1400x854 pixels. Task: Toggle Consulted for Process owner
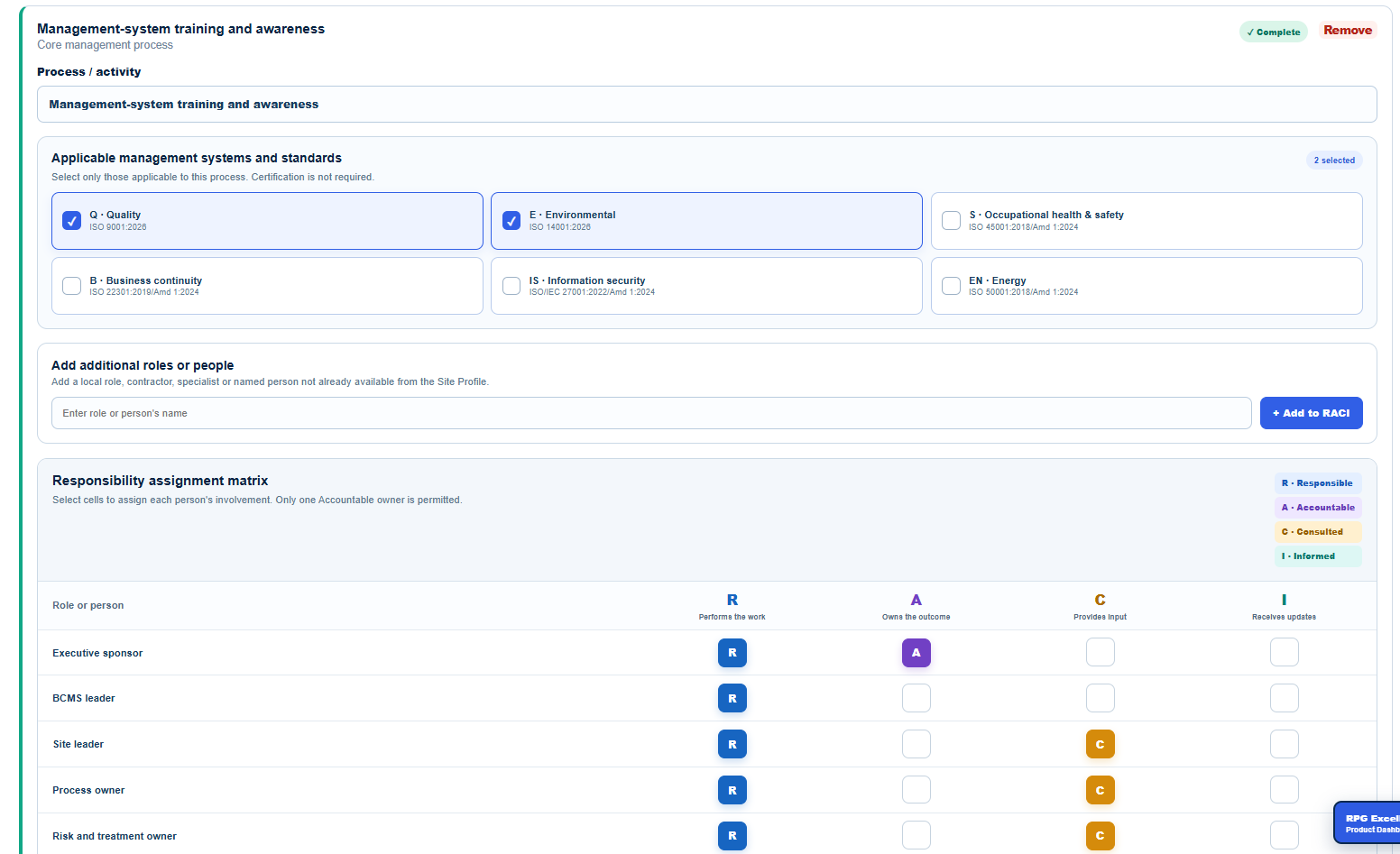[1101, 790]
